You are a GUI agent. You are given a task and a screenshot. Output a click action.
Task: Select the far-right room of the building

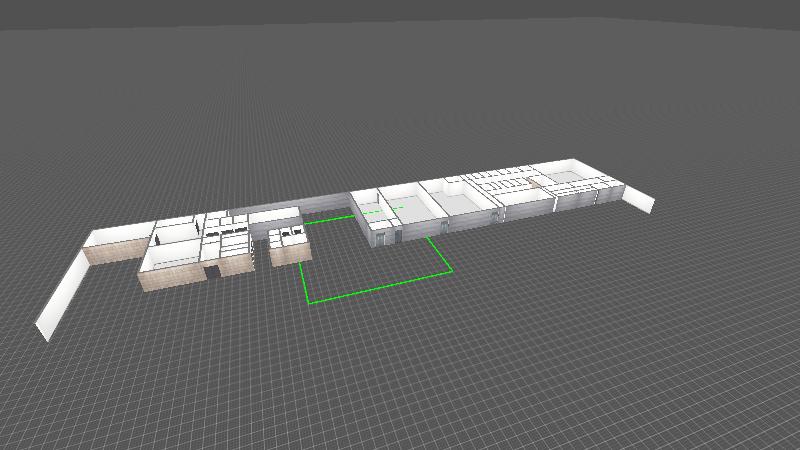click(575, 184)
